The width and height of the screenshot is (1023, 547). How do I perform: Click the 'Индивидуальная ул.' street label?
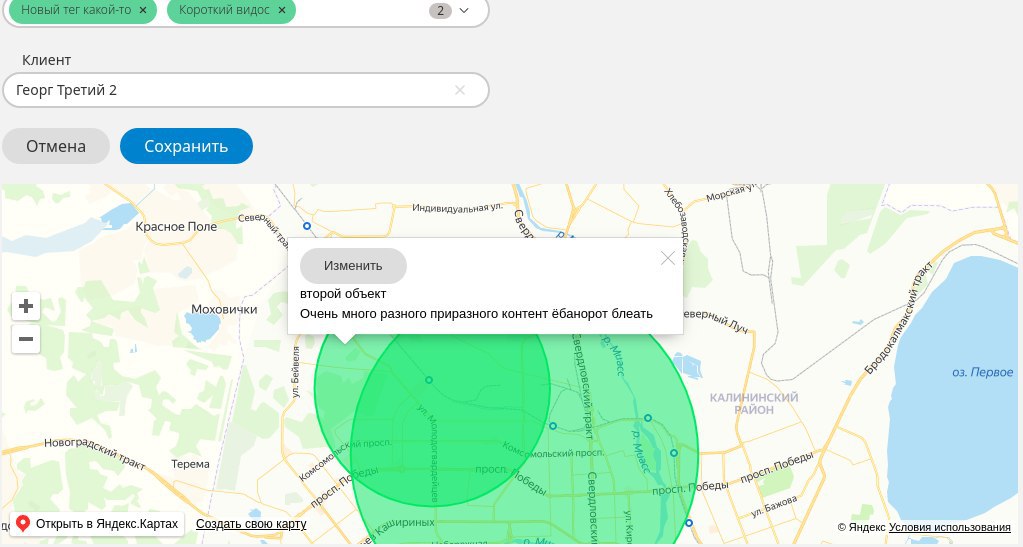(457, 208)
